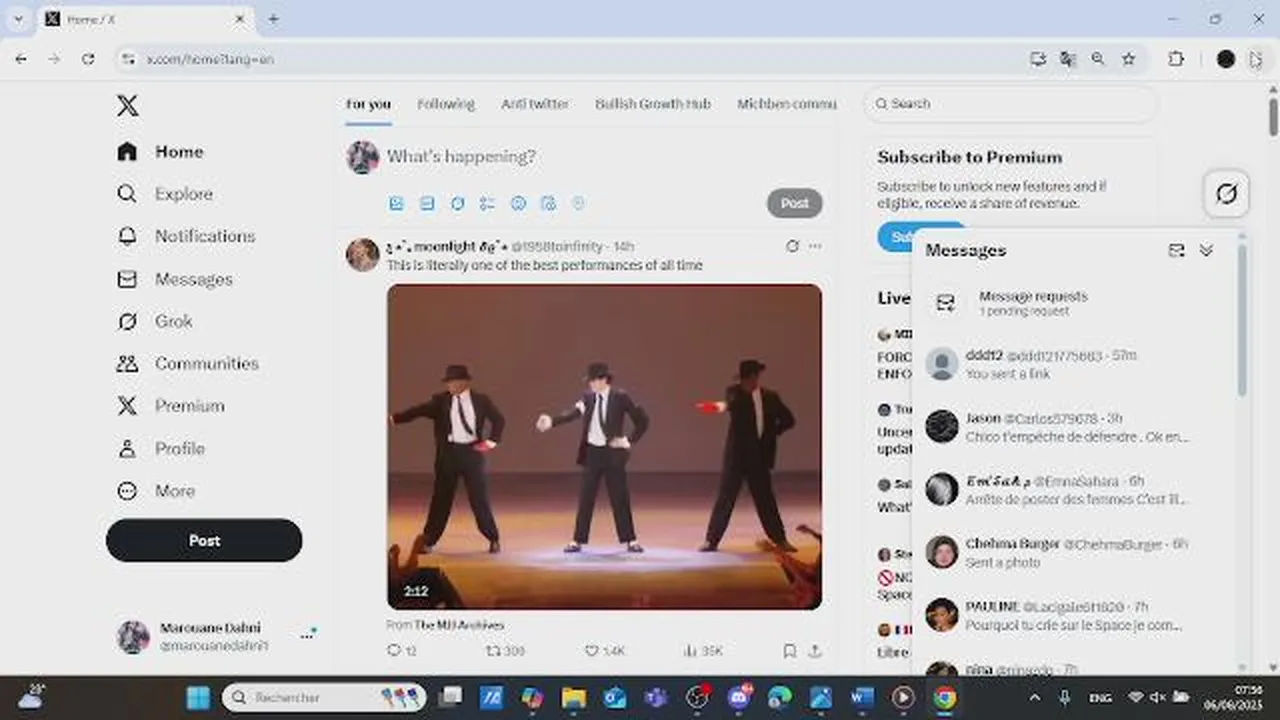
Task: Click the Messages panel scrollbar
Action: tap(1242, 320)
